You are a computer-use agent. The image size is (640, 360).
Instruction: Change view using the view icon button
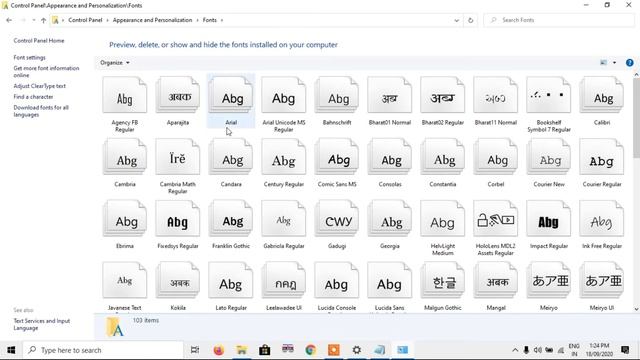click(603, 62)
